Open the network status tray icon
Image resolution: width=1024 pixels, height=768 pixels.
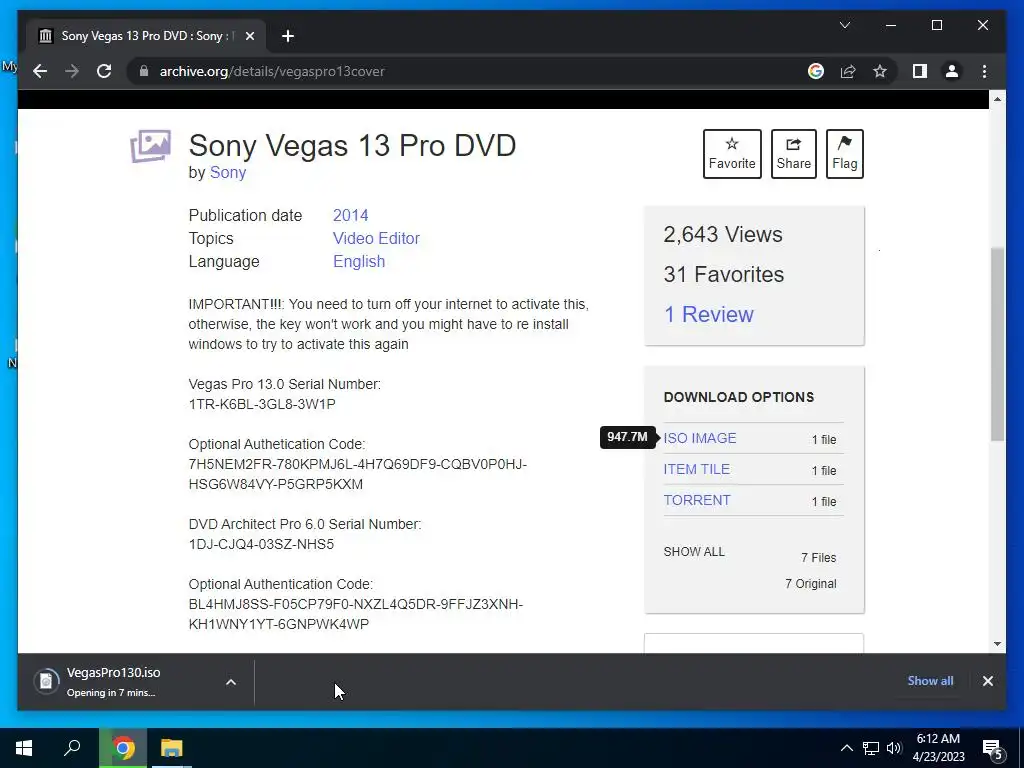tap(871, 748)
